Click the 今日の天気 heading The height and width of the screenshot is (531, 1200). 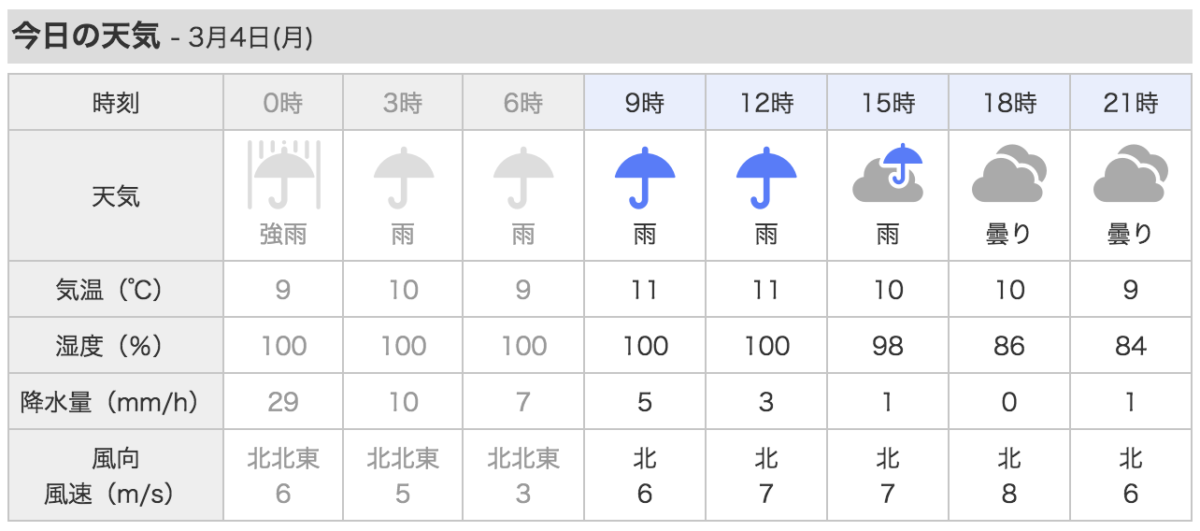click(x=85, y=37)
